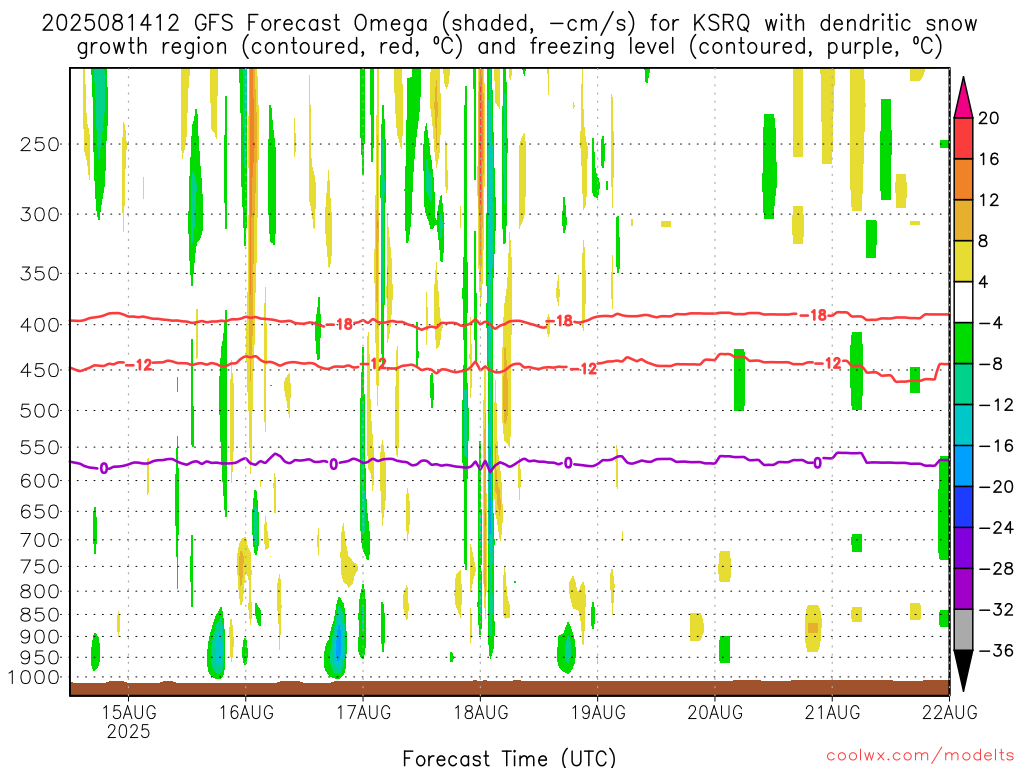Click the 500 pressure level label
Viewport: 1024px width, 768px height.
pyautogui.click(x=40, y=411)
